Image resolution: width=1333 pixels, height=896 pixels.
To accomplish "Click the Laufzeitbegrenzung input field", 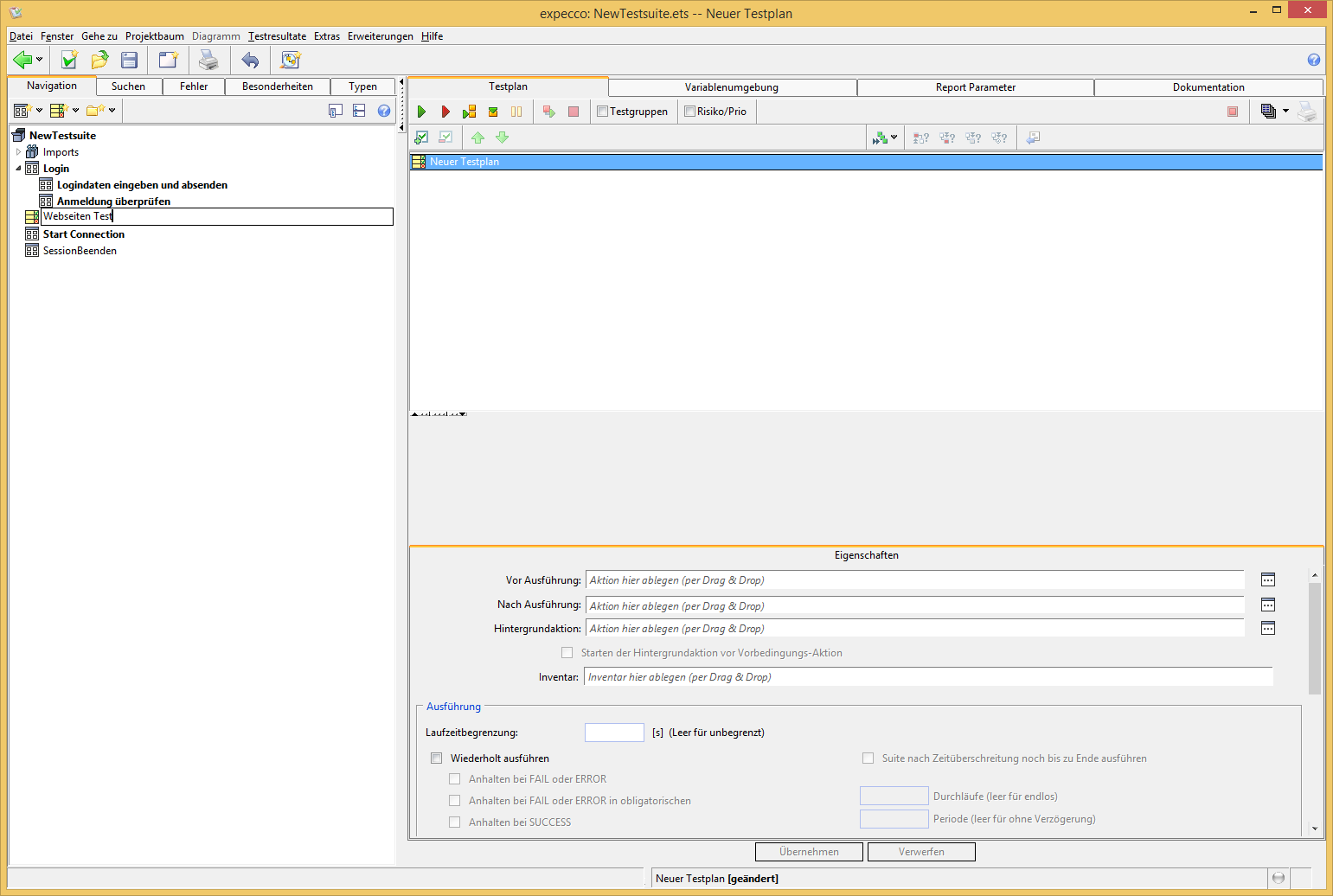I will pyautogui.click(x=614, y=733).
